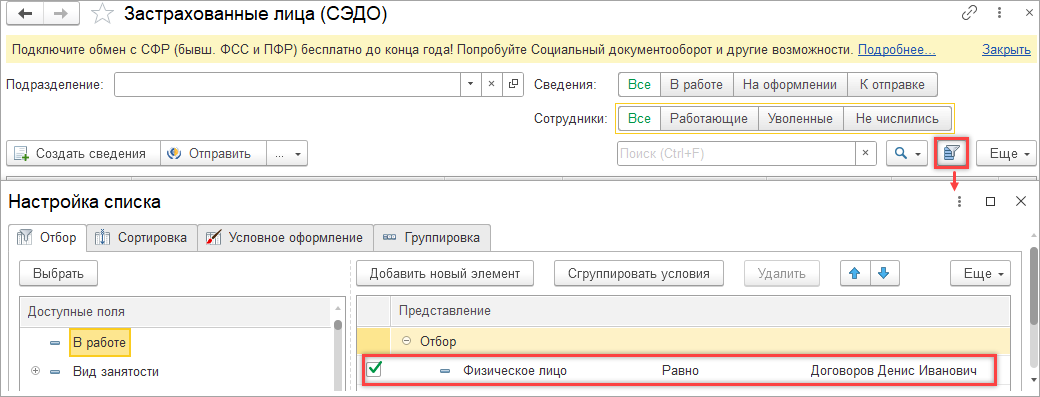Click the Удалить button
The height and width of the screenshot is (397, 1040).
coord(782,273)
